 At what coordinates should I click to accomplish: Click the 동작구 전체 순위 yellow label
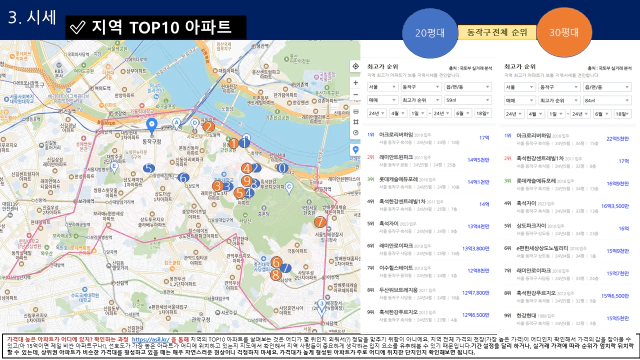497,32
